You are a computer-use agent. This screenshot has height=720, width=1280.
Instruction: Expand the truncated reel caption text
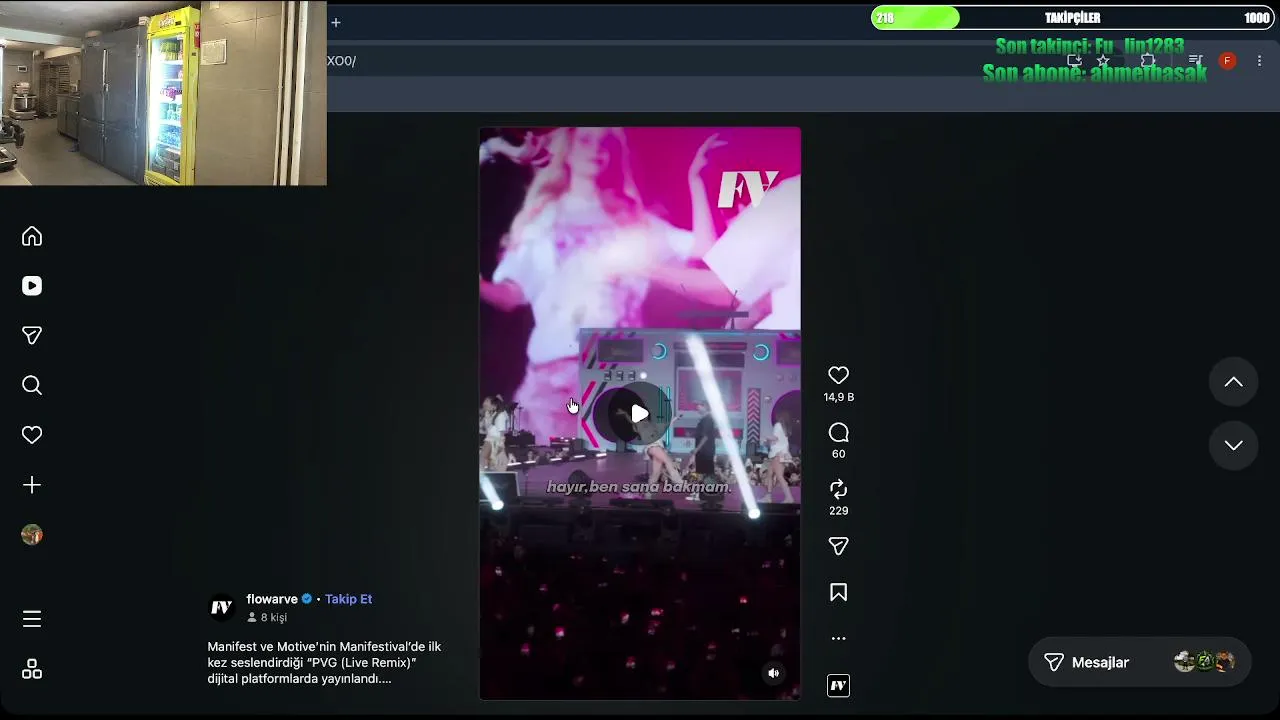(x=324, y=663)
